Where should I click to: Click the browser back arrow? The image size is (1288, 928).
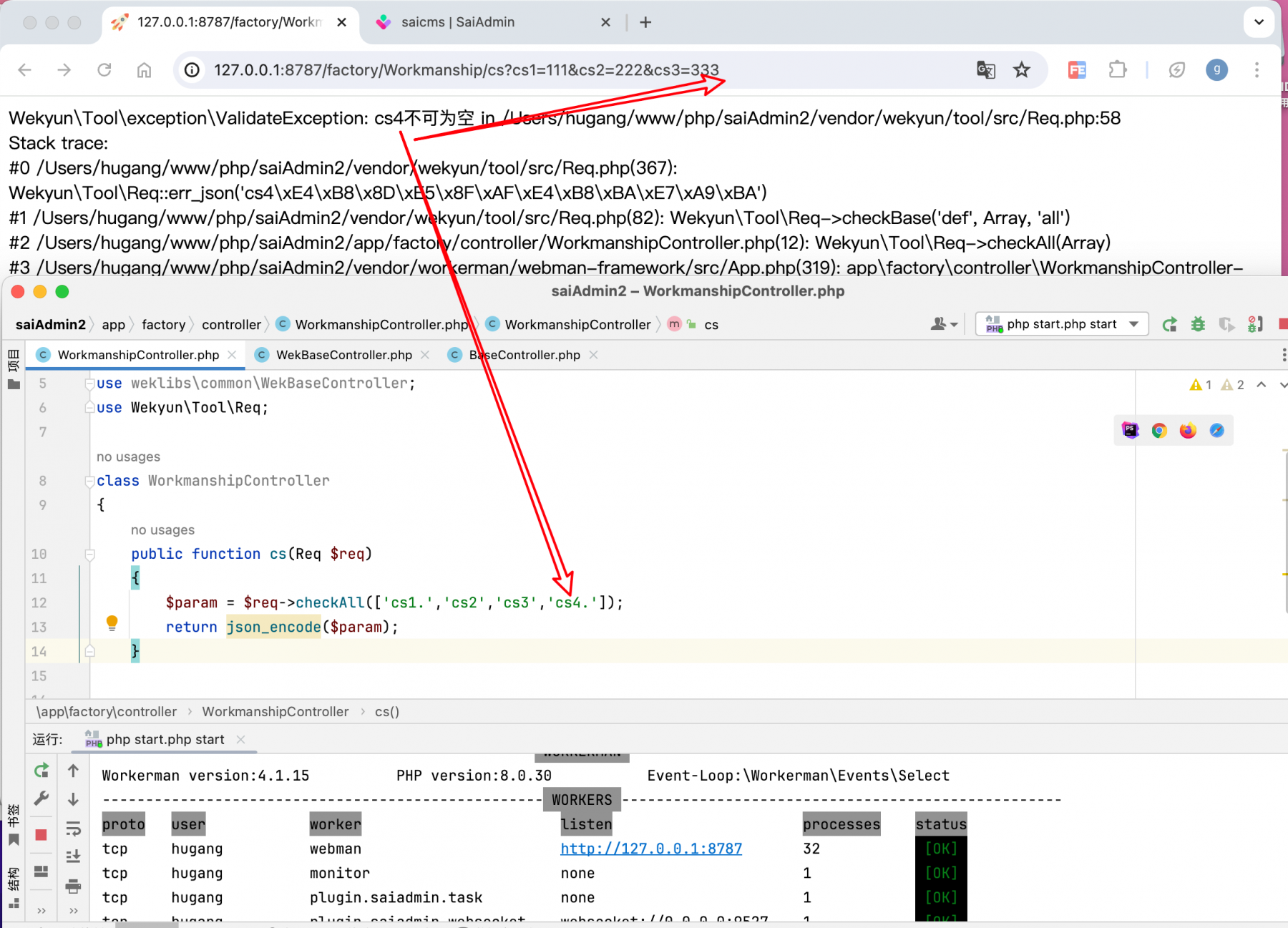click(x=24, y=69)
